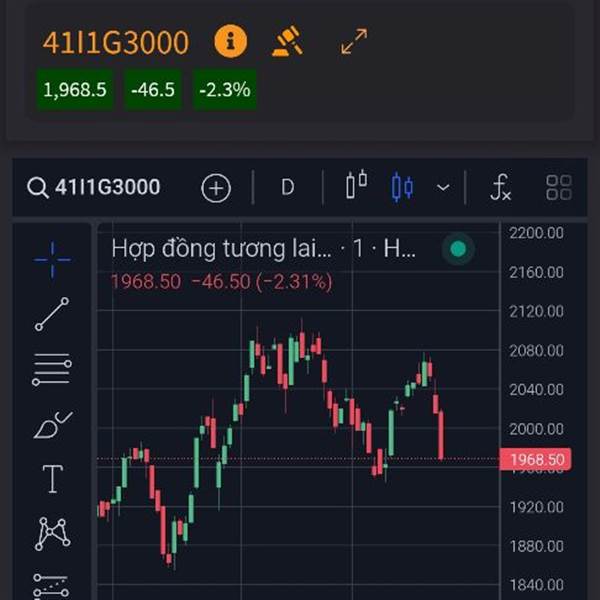The height and width of the screenshot is (600, 600).
Task: Select the text annotation tool
Action: pos(52,479)
